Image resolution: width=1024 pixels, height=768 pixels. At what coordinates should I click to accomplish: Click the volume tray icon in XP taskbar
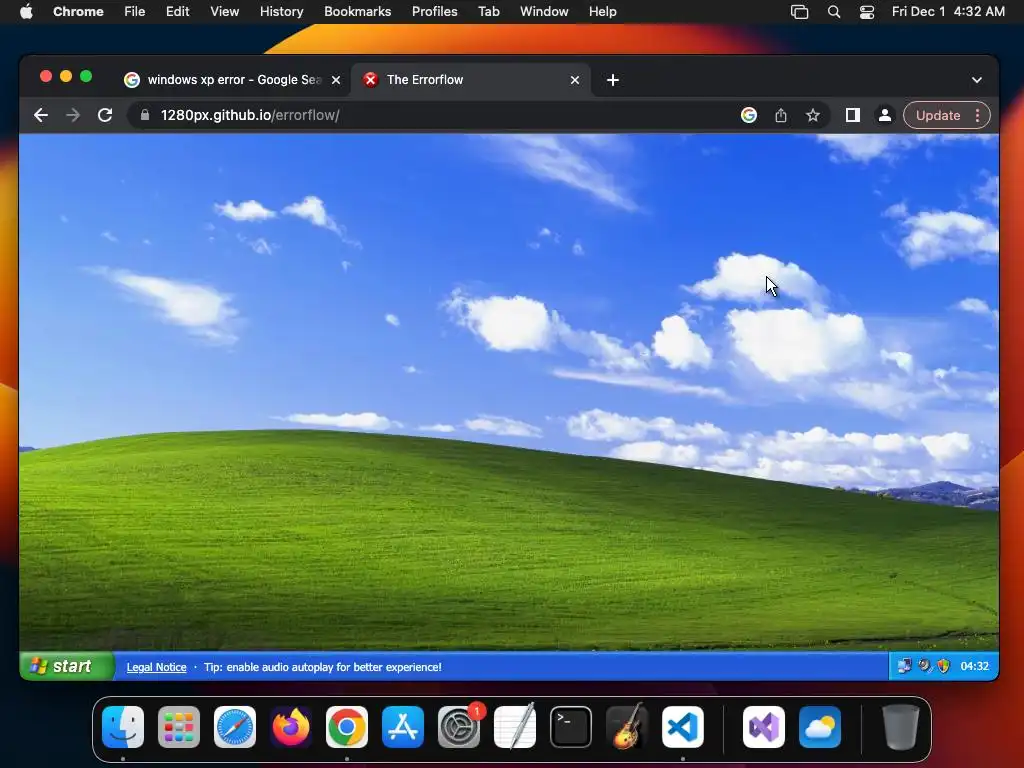point(924,666)
